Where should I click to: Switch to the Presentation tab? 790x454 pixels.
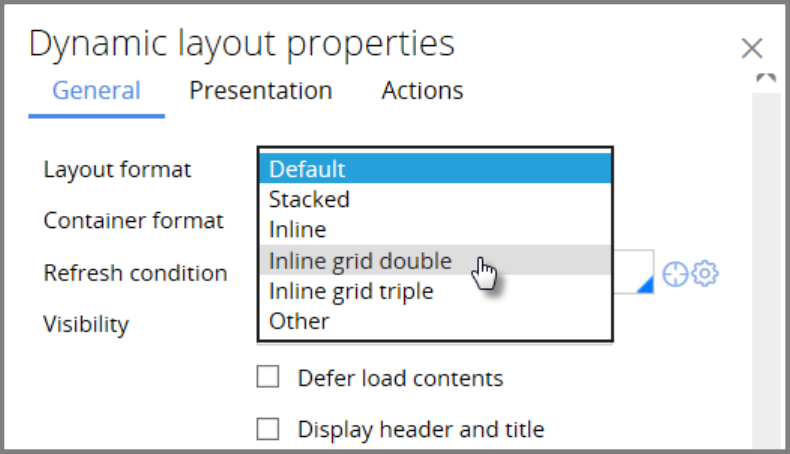(260, 90)
